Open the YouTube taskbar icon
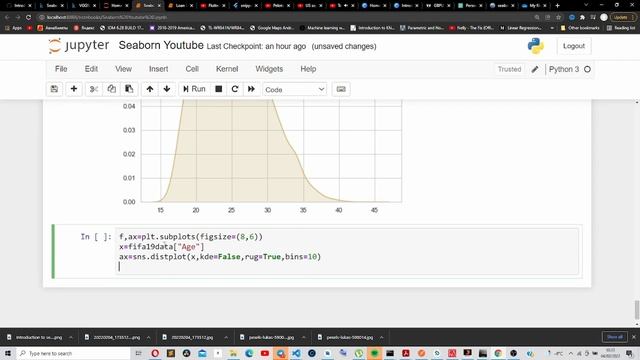The width and height of the screenshot is (640, 360). [x=265, y=353]
